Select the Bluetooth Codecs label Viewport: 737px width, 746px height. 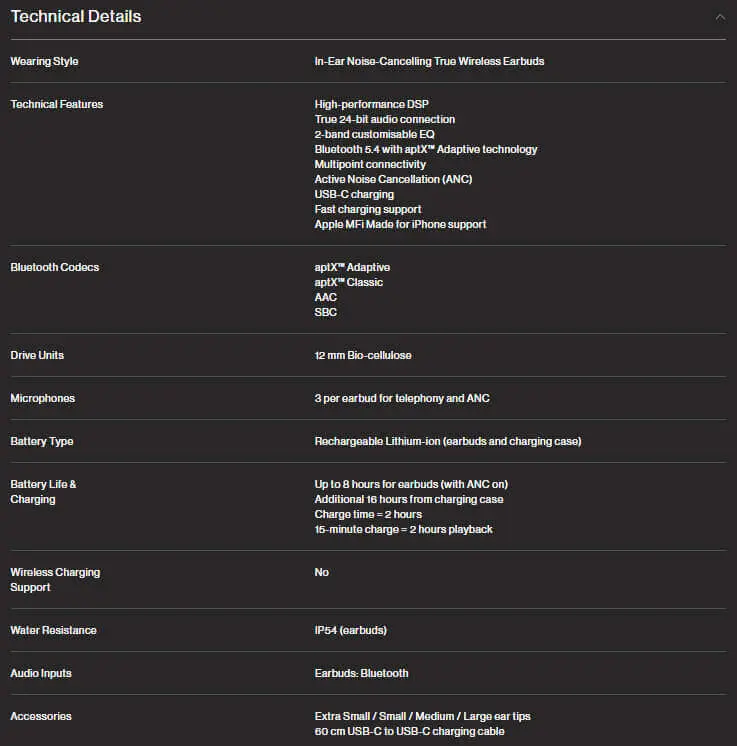(x=55, y=267)
